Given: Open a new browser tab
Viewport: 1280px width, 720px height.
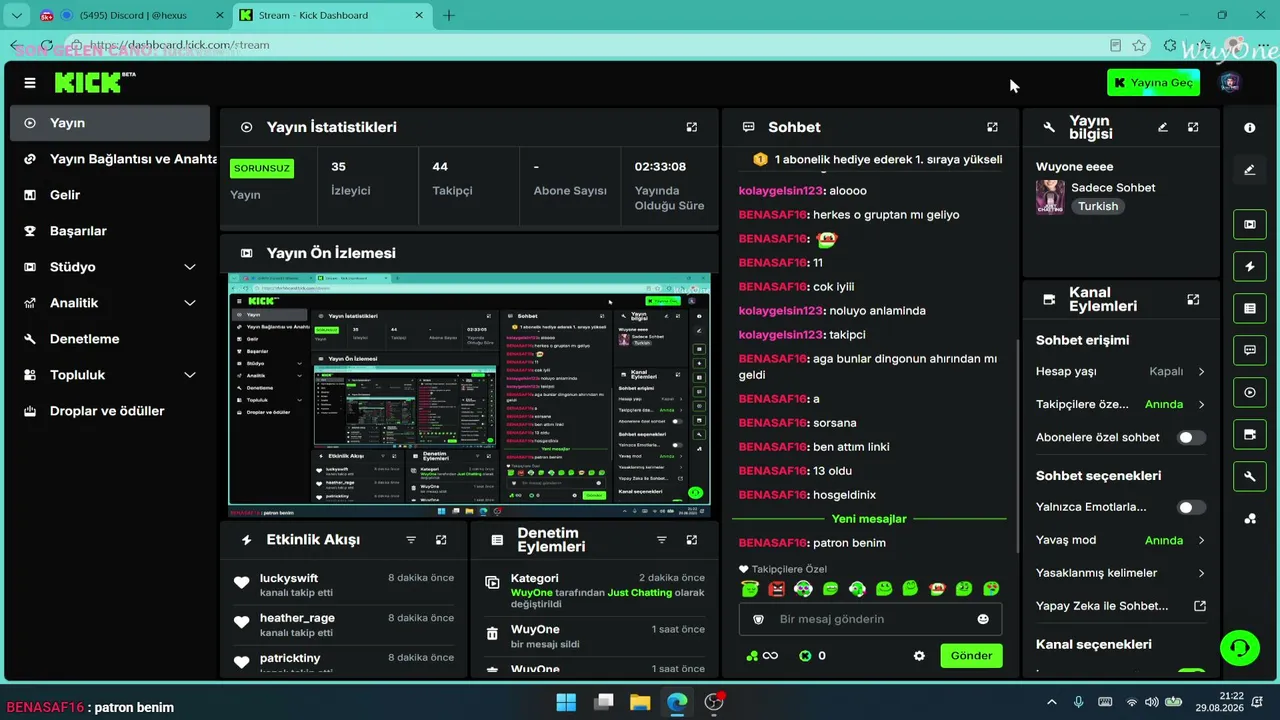Looking at the screenshot, I should (x=449, y=15).
